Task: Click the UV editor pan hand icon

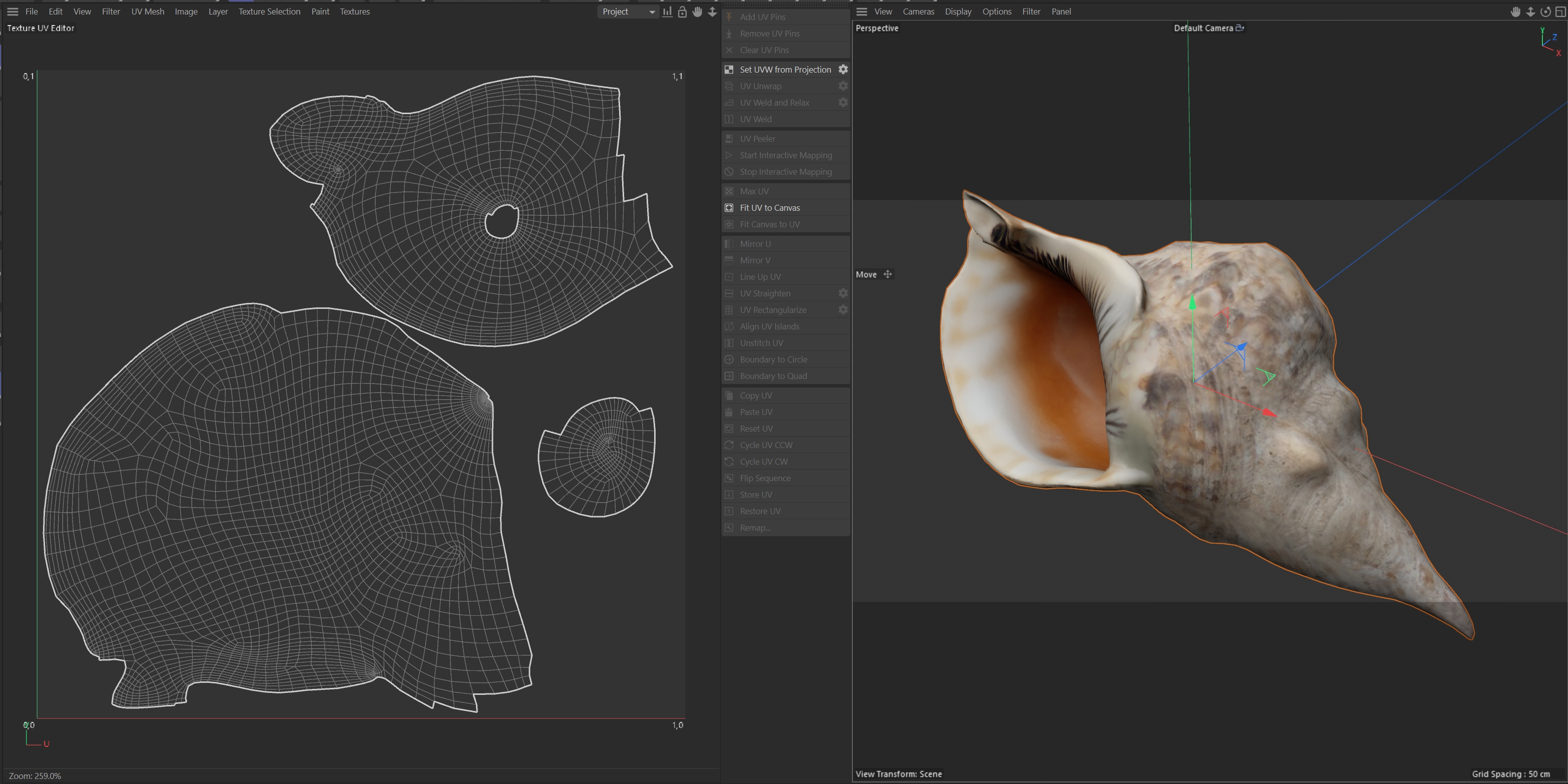Action: 697,12
